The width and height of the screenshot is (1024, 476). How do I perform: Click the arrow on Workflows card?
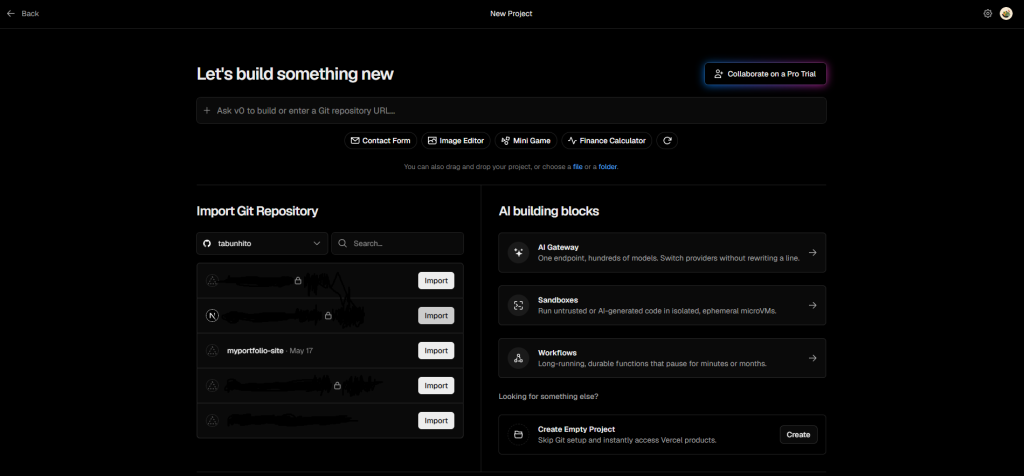pyautogui.click(x=812, y=358)
